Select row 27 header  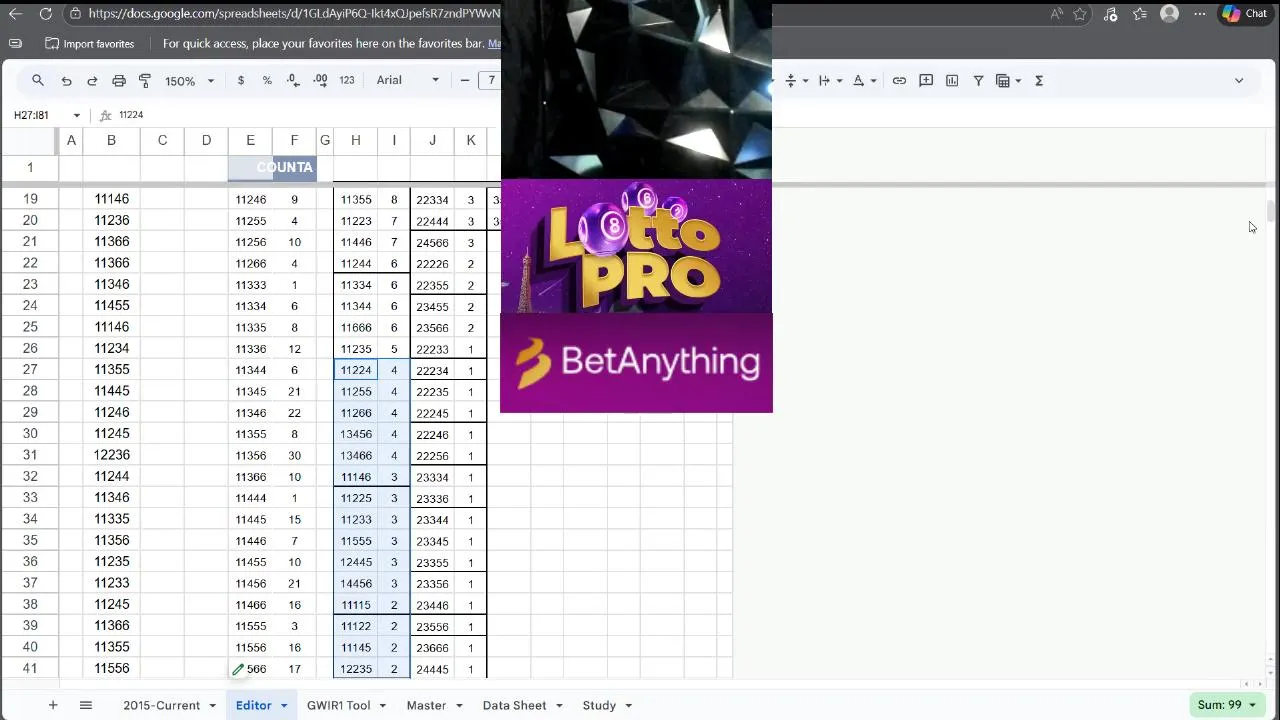30,370
